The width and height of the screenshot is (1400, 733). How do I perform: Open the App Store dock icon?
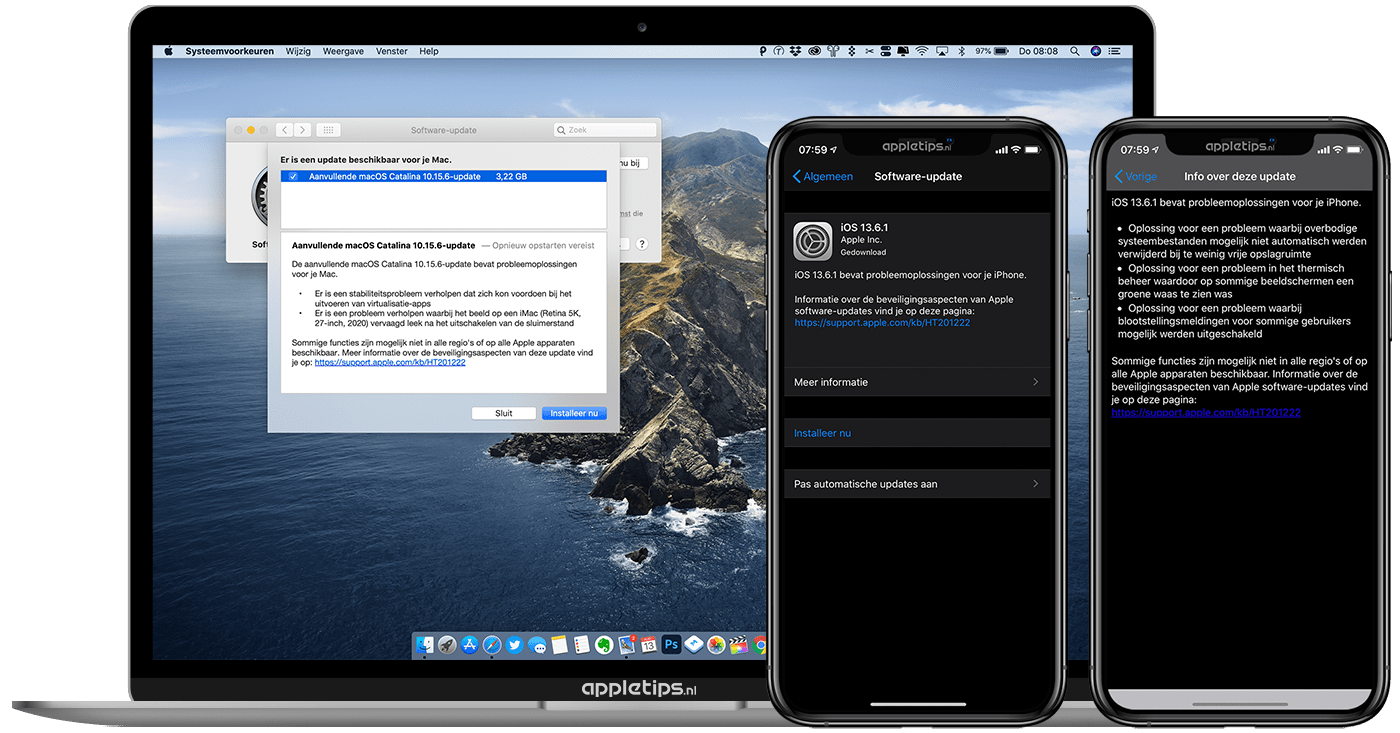coord(470,644)
